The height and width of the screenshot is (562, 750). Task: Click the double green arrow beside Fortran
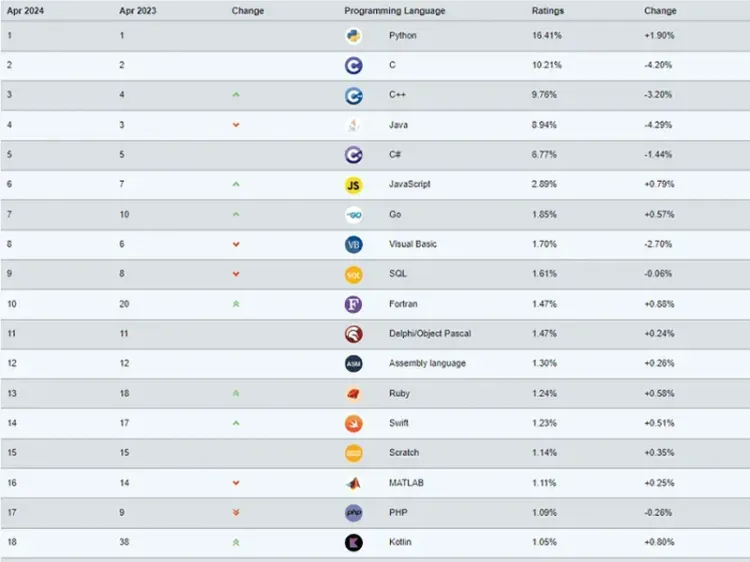click(x=236, y=304)
